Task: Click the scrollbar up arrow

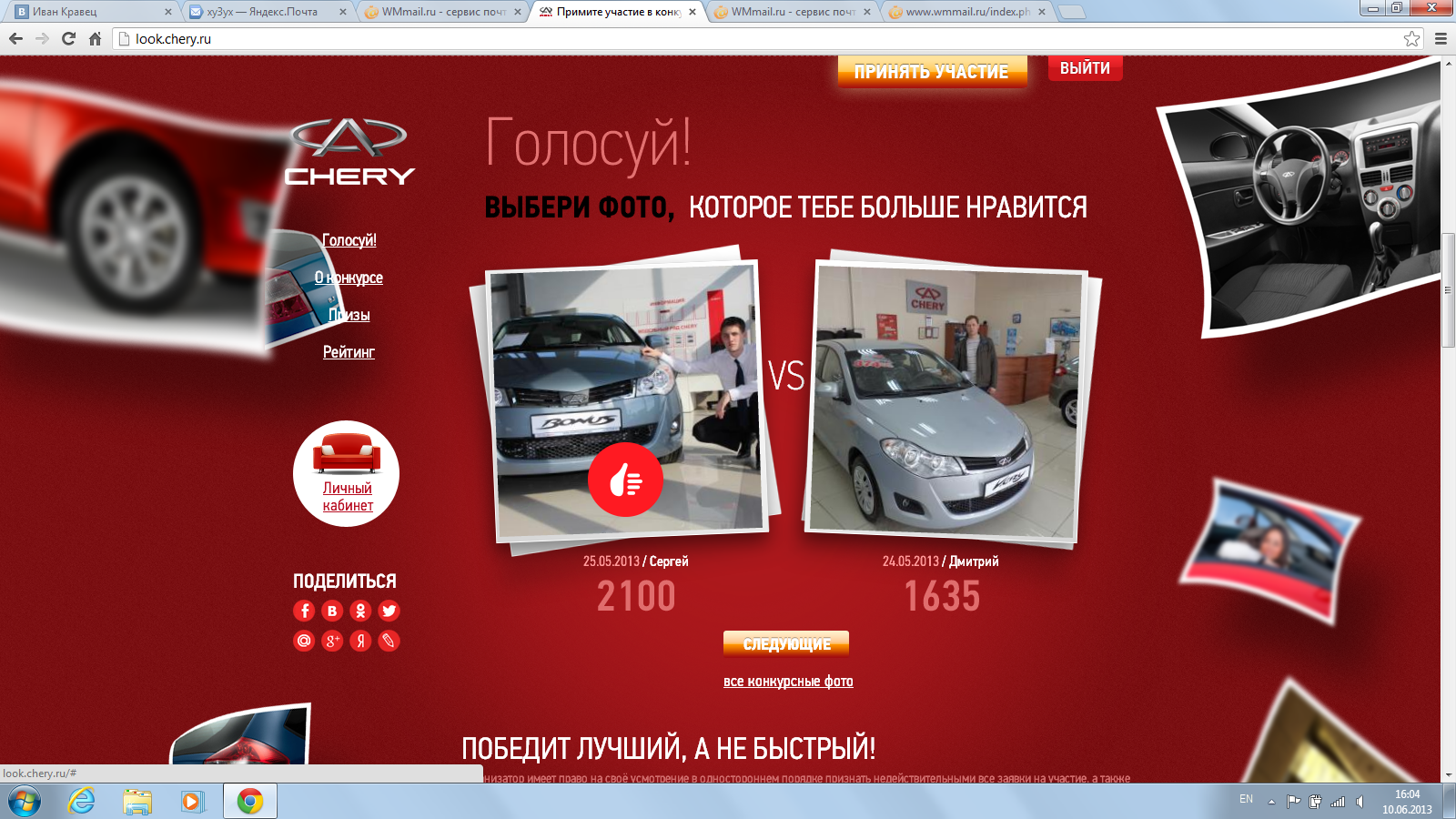Action: 1448,63
